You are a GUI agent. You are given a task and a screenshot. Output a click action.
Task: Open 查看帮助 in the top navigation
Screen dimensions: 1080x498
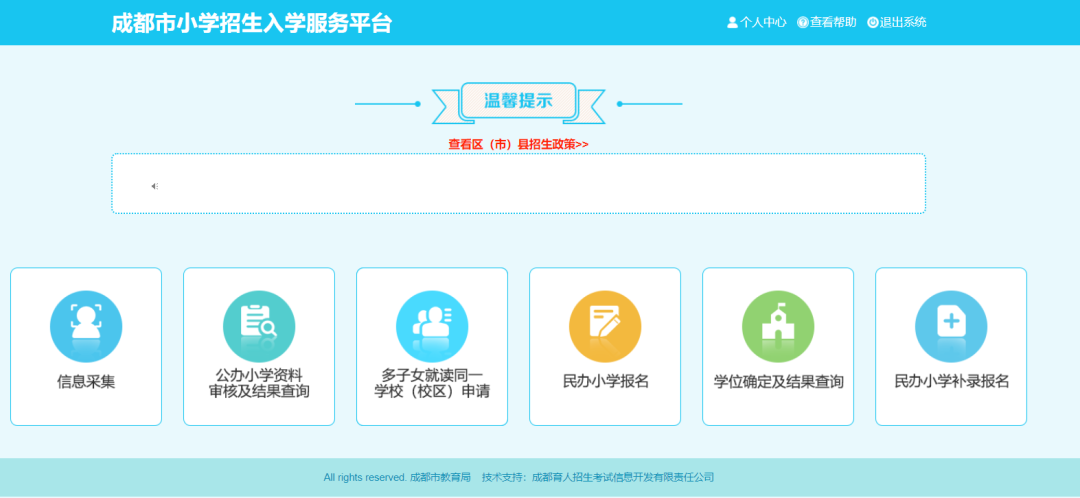pos(833,23)
